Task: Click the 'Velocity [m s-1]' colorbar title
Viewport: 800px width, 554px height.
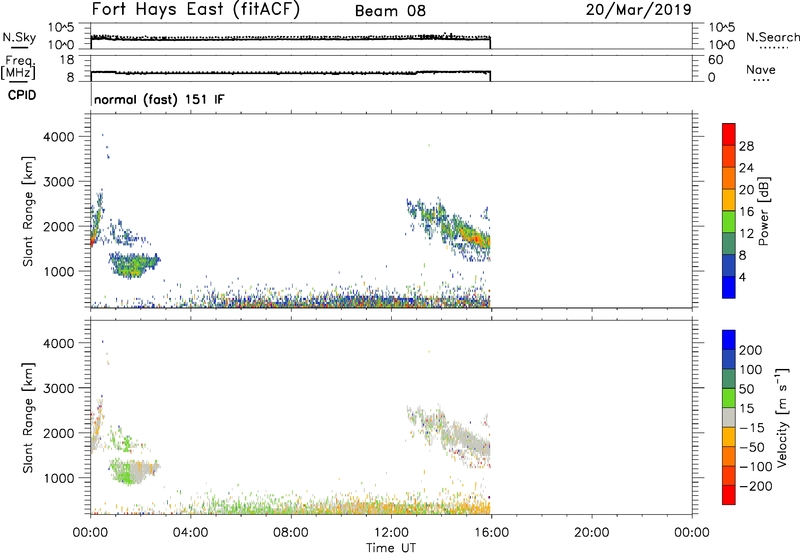Action: (x=782, y=417)
